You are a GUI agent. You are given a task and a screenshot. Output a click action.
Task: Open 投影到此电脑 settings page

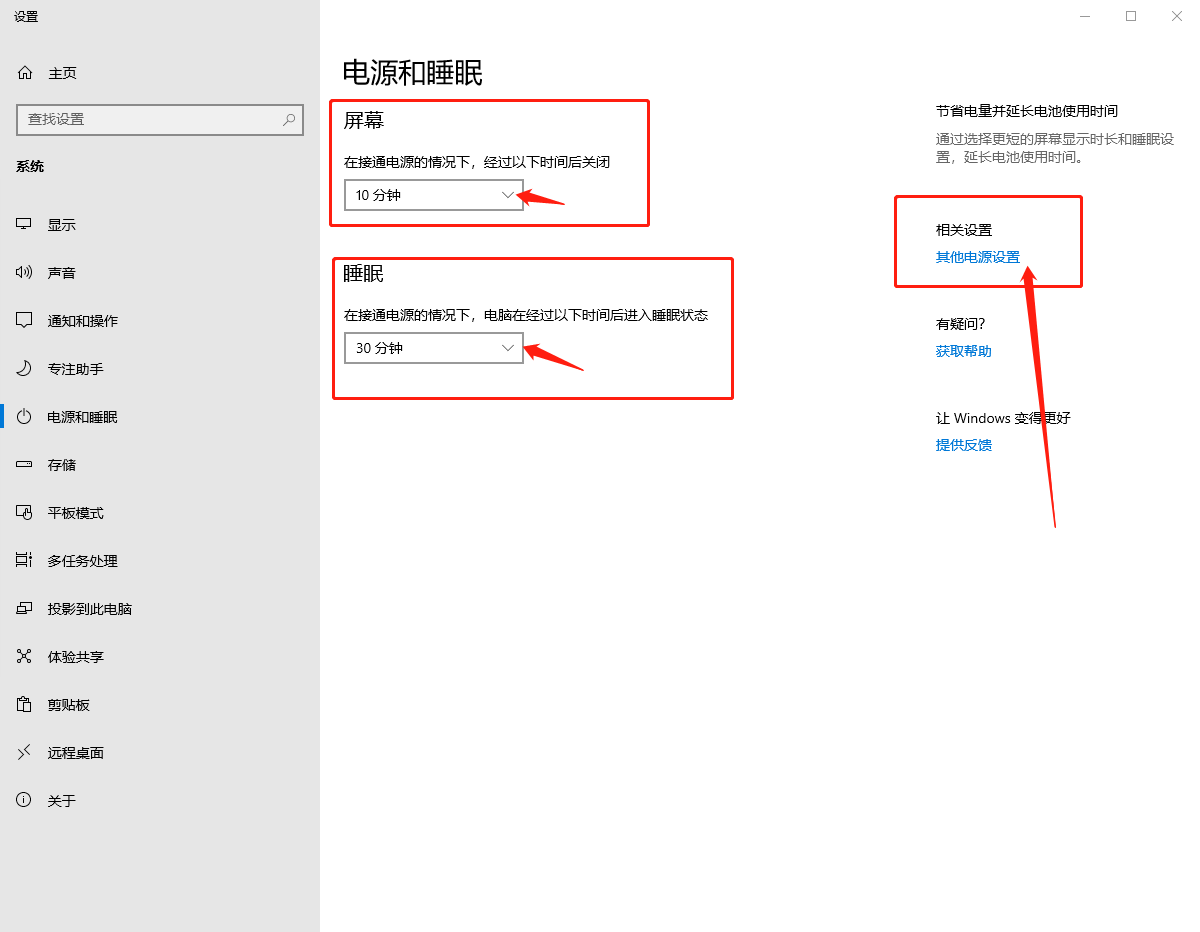(89, 609)
